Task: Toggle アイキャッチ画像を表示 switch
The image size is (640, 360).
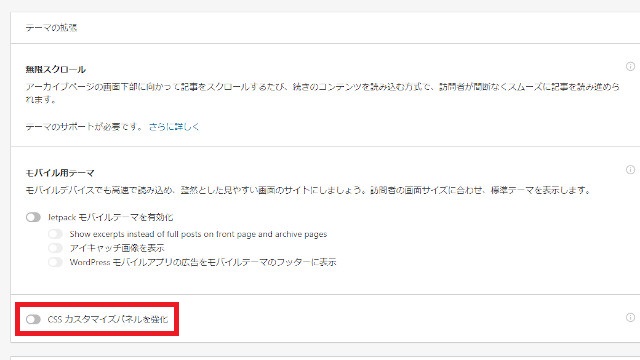Action: pos(55,248)
